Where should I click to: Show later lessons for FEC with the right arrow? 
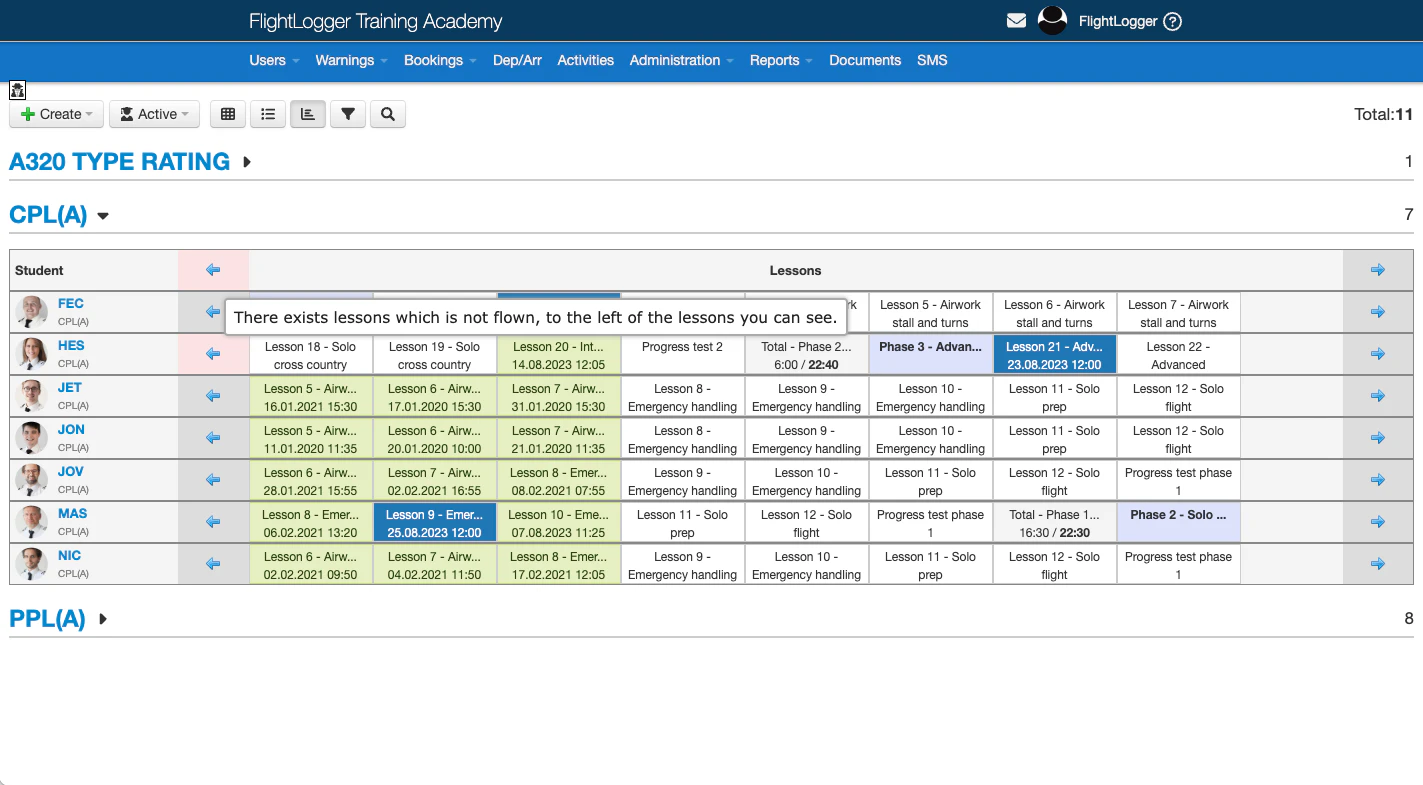[x=1377, y=311]
